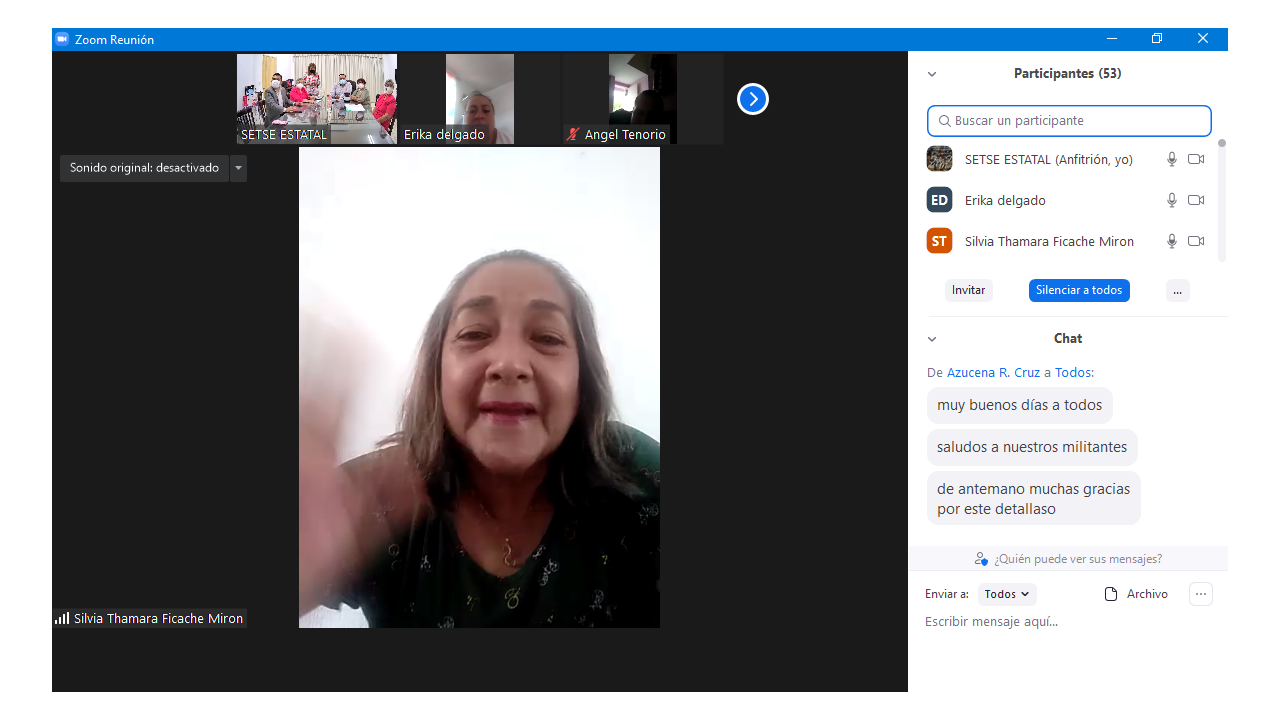Click Archivo button in chat
Screen dimensions: 1280x720
point(1136,594)
